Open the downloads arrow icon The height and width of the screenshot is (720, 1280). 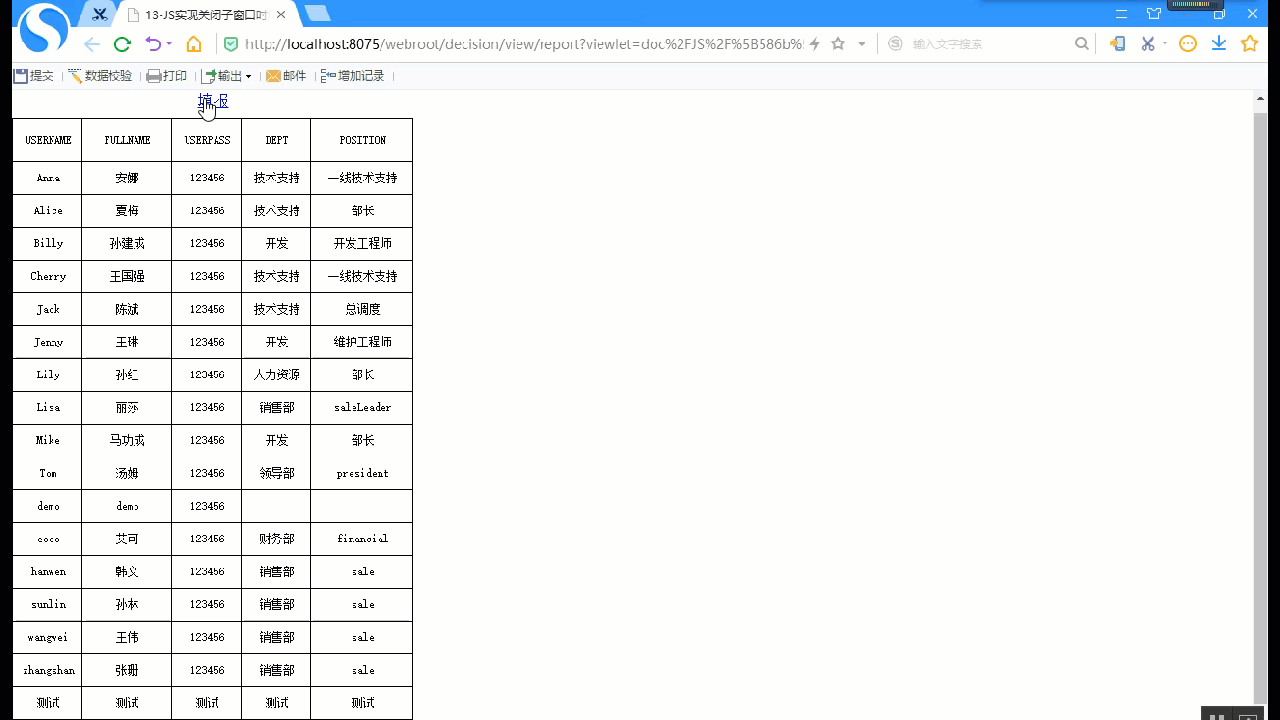(1219, 44)
